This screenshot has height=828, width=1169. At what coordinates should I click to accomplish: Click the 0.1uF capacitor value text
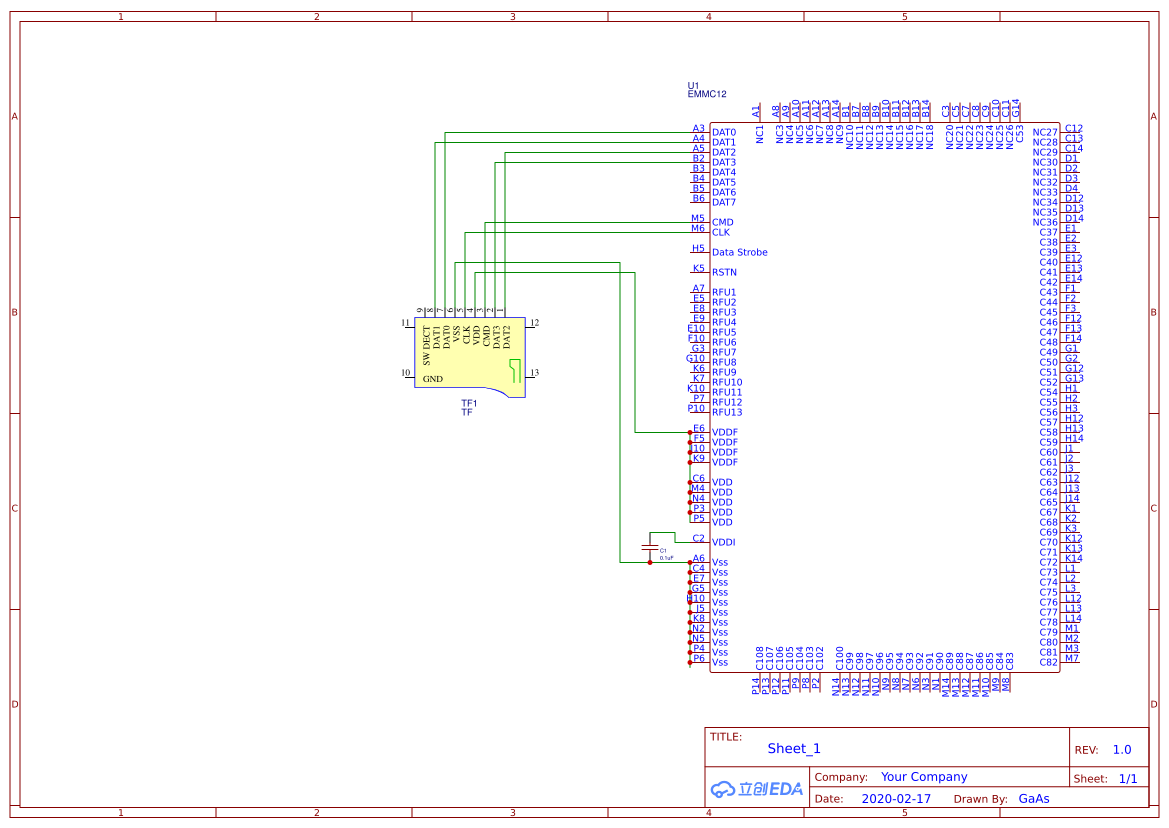tap(667, 558)
